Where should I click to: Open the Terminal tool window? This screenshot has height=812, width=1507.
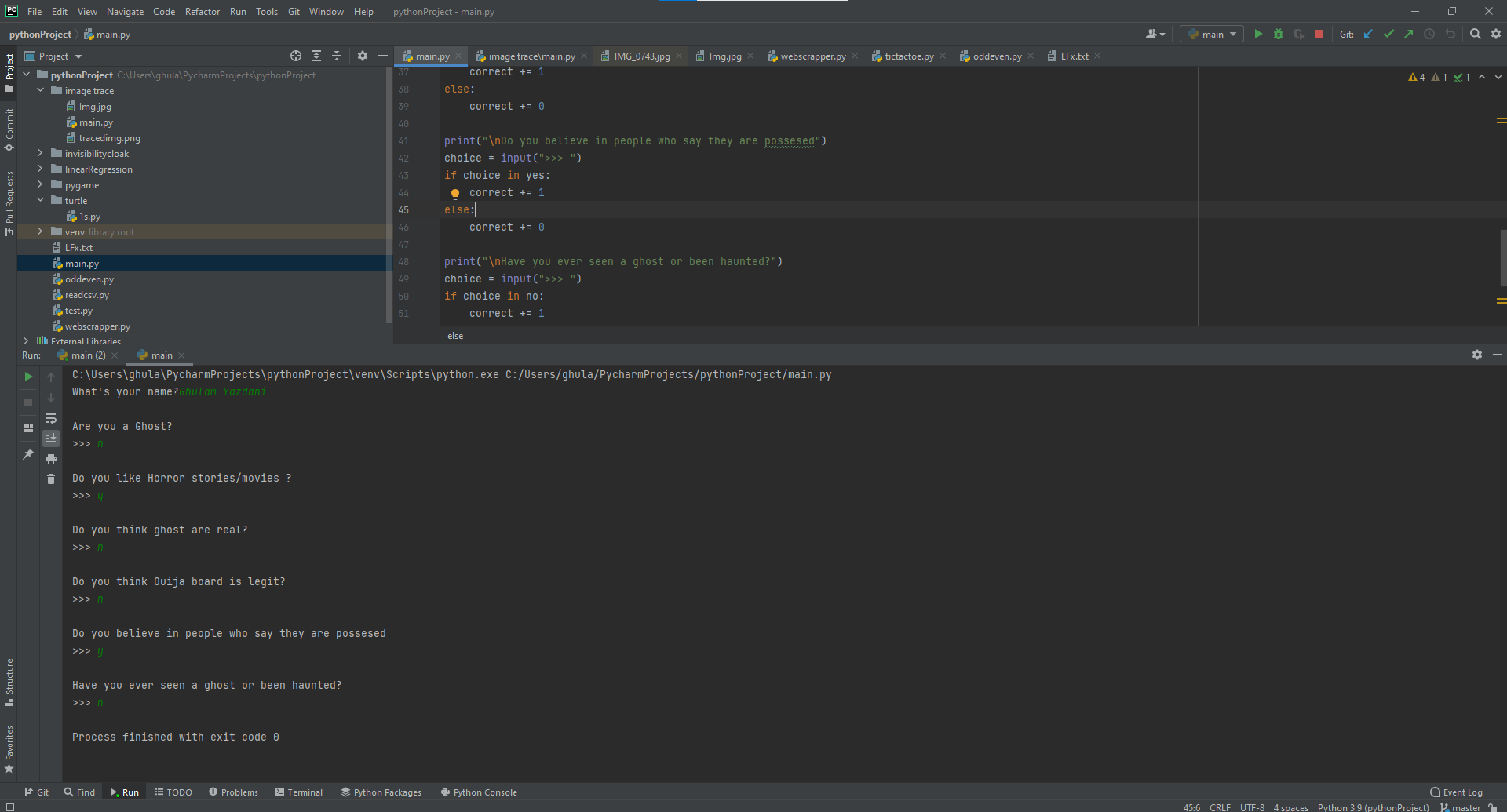(x=299, y=792)
